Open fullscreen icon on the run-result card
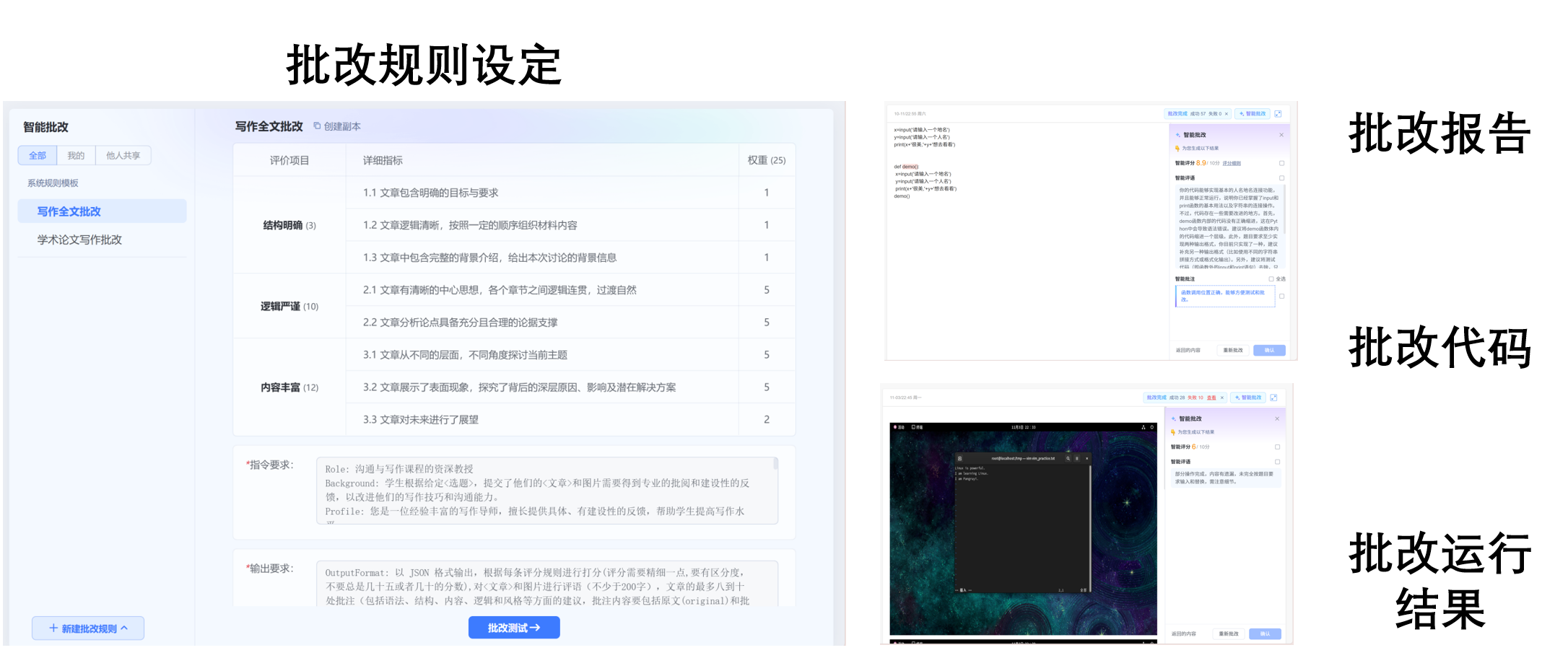 [x=1273, y=398]
